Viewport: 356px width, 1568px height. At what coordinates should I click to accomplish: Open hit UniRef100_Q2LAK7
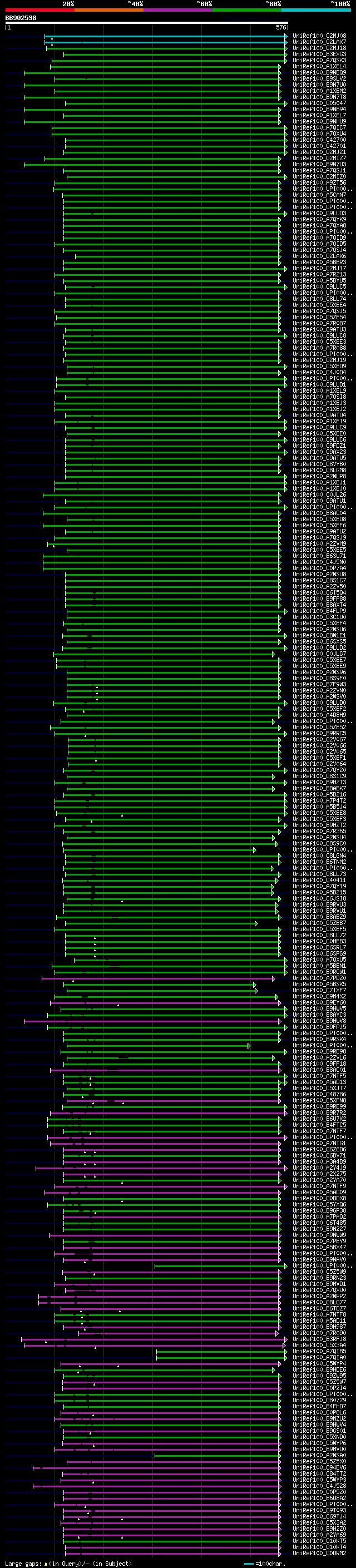pos(319,42)
